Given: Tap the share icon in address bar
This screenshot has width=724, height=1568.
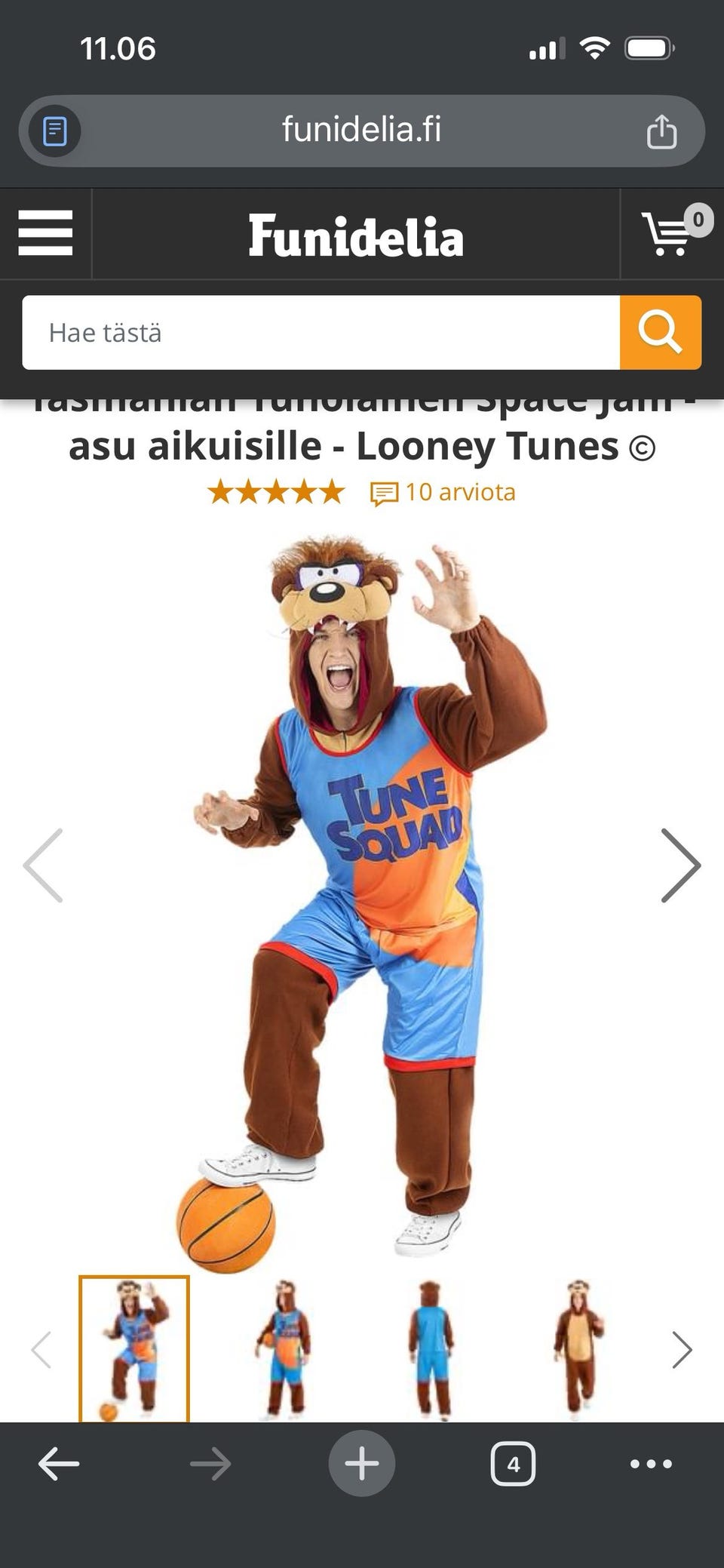Looking at the screenshot, I should coord(661,131).
